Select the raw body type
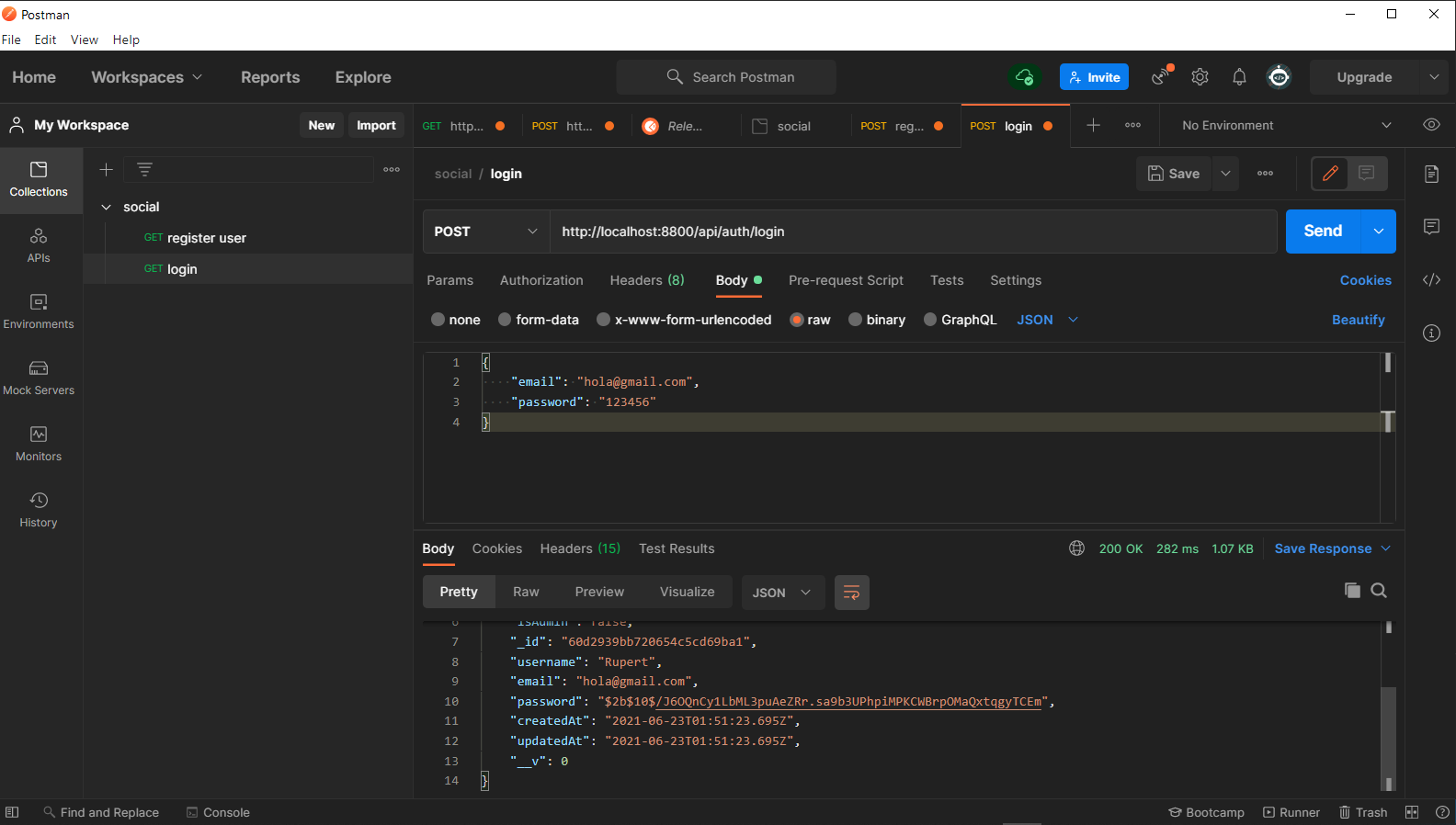 pos(797,320)
